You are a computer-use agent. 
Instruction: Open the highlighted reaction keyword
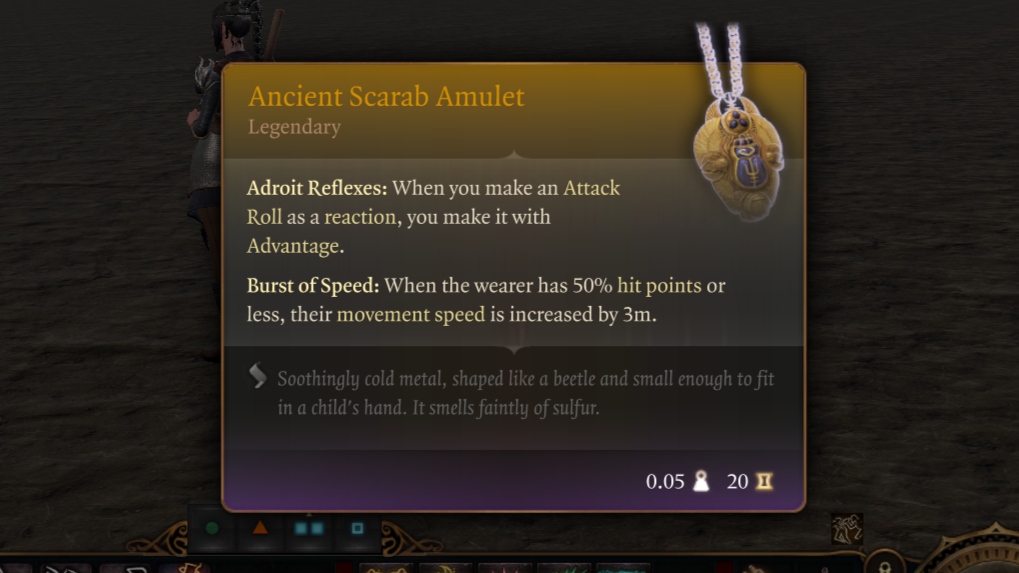[360, 217]
